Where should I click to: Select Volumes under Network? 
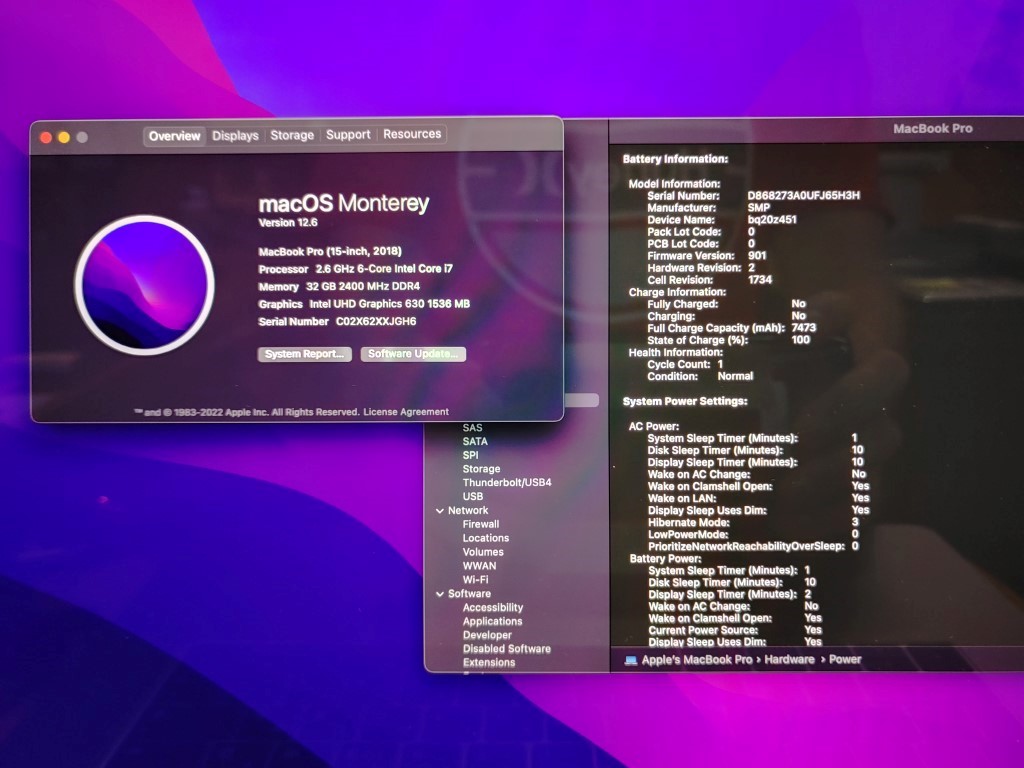(x=483, y=552)
